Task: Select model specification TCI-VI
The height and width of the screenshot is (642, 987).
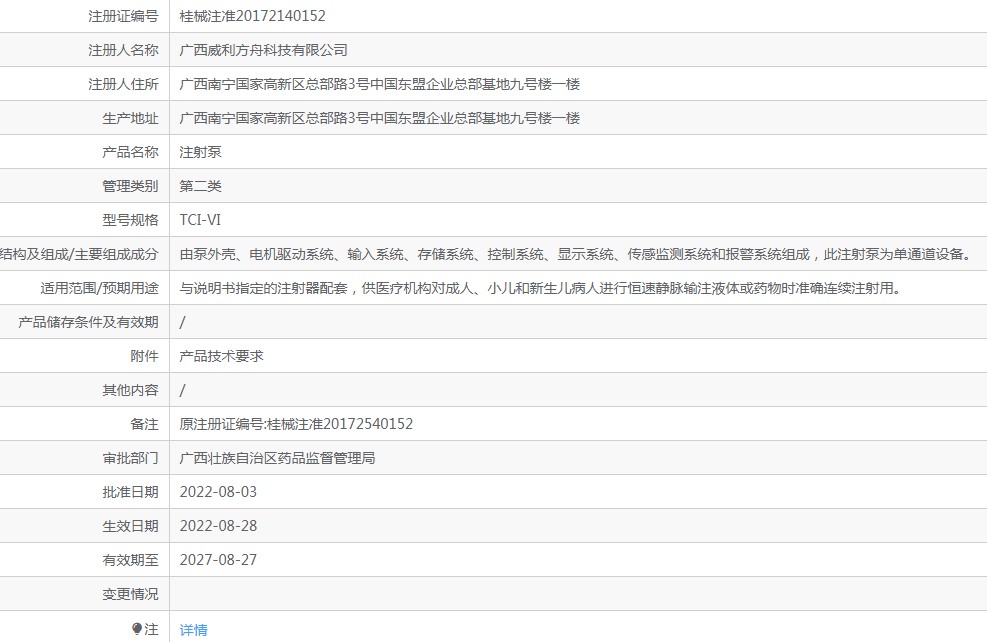Action: [200, 220]
